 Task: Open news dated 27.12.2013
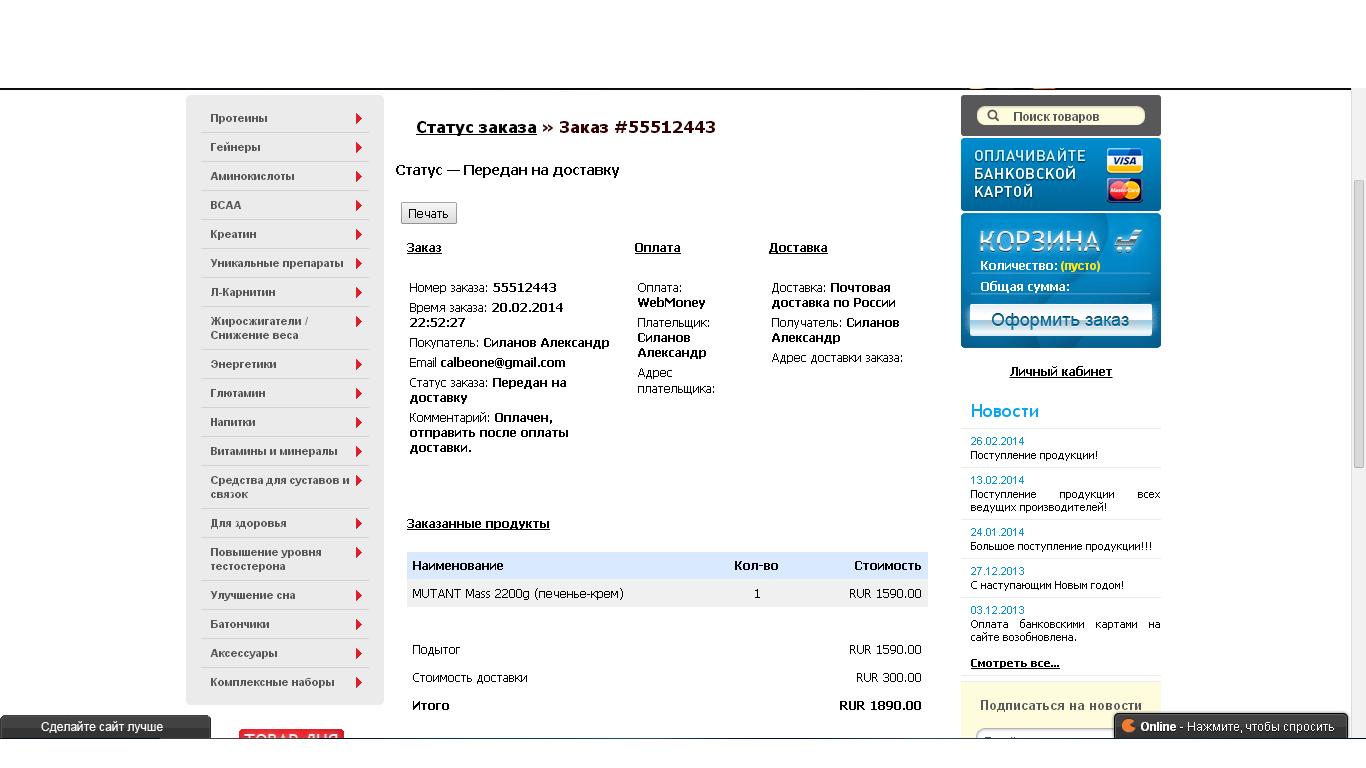pos(1047,585)
